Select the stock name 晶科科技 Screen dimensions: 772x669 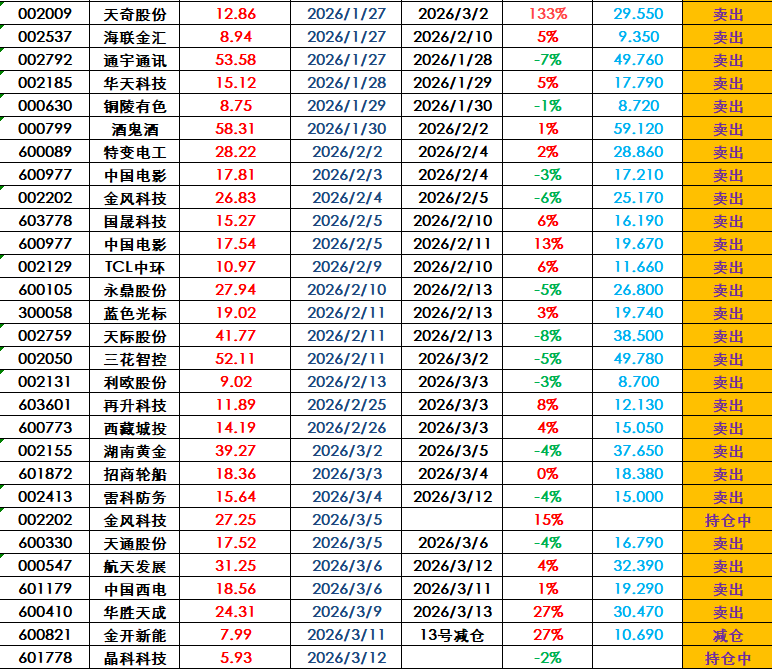[x=135, y=659]
